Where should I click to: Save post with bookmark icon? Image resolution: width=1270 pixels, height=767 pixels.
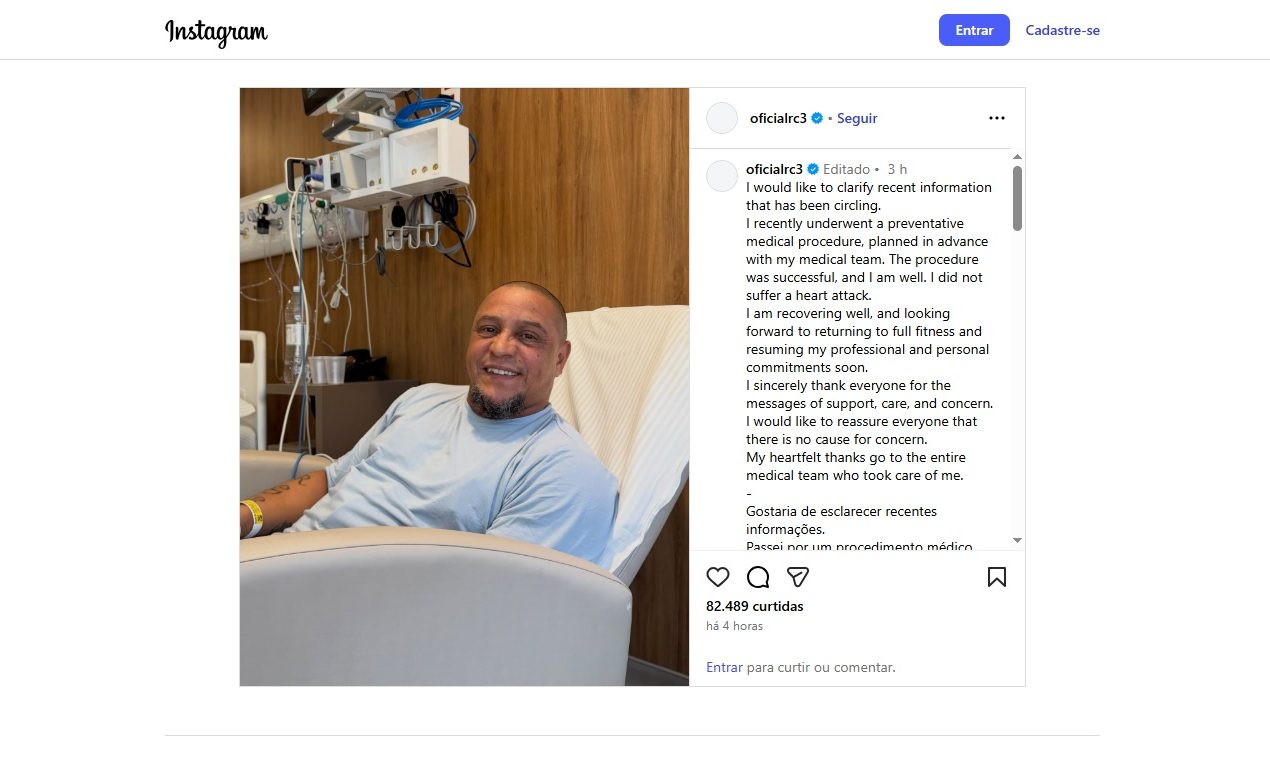[996, 577]
